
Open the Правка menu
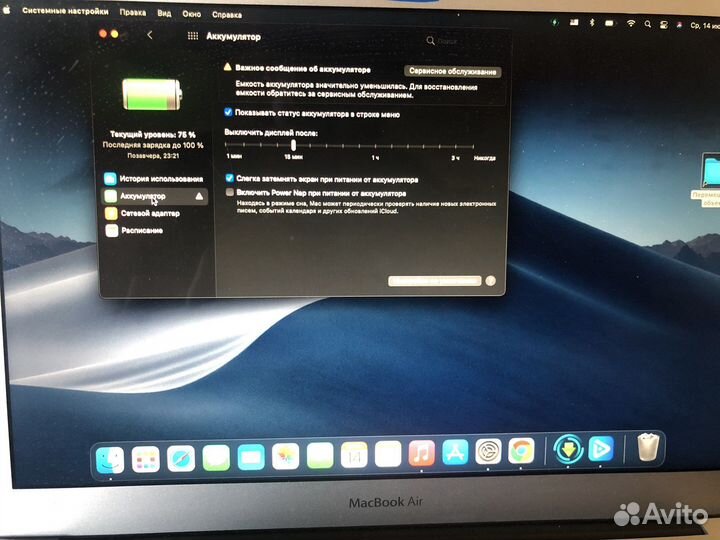[133, 12]
